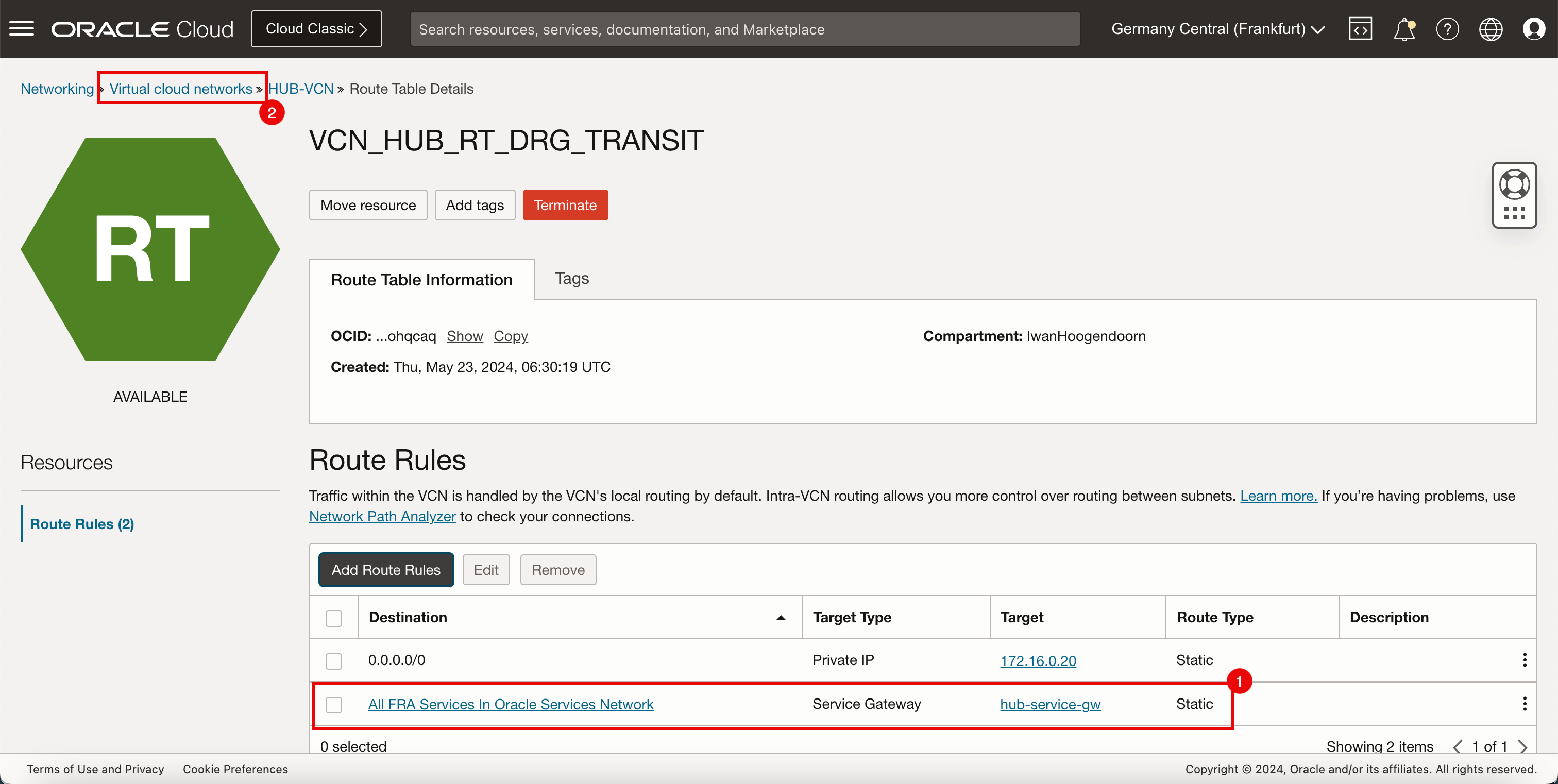The height and width of the screenshot is (784, 1558).
Task: Expand Cloud Classic navigation dropdown
Action: tap(316, 28)
